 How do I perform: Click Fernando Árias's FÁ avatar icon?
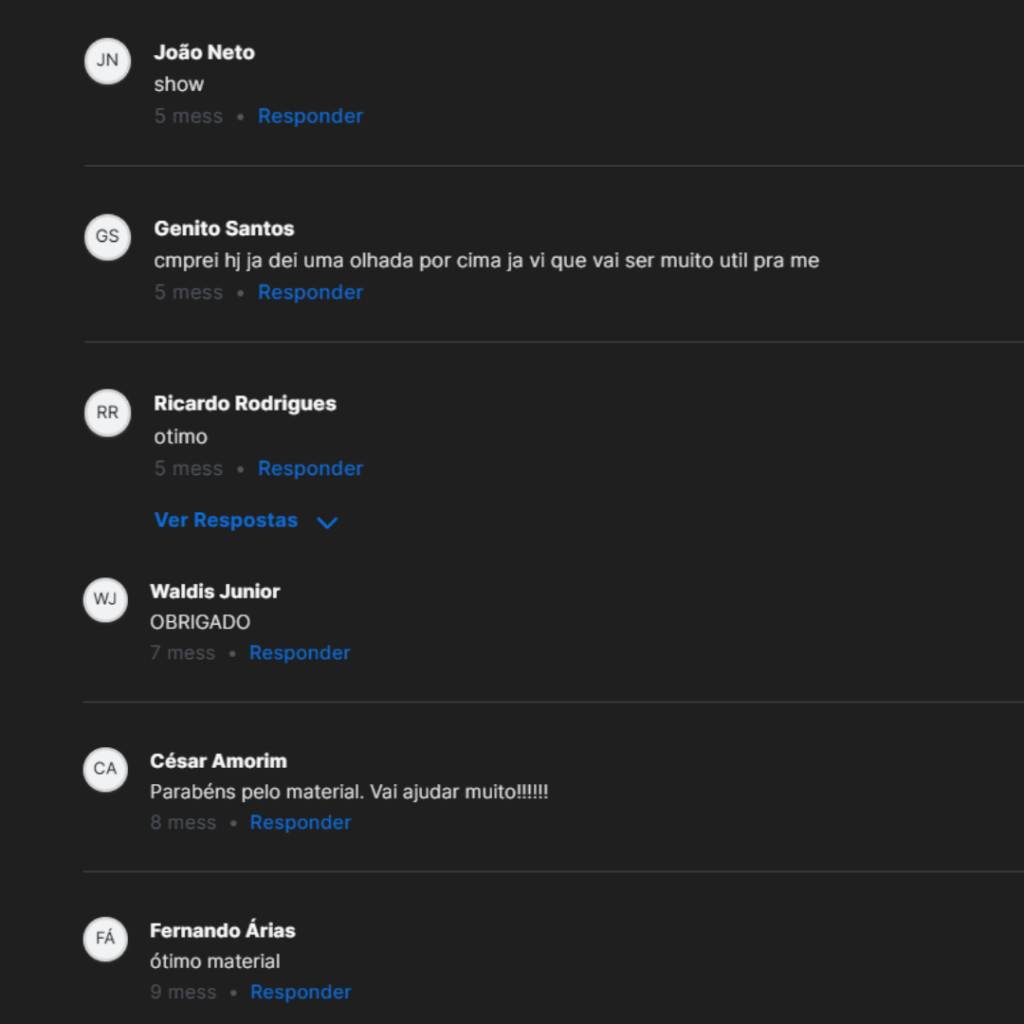pyautogui.click(x=105, y=938)
